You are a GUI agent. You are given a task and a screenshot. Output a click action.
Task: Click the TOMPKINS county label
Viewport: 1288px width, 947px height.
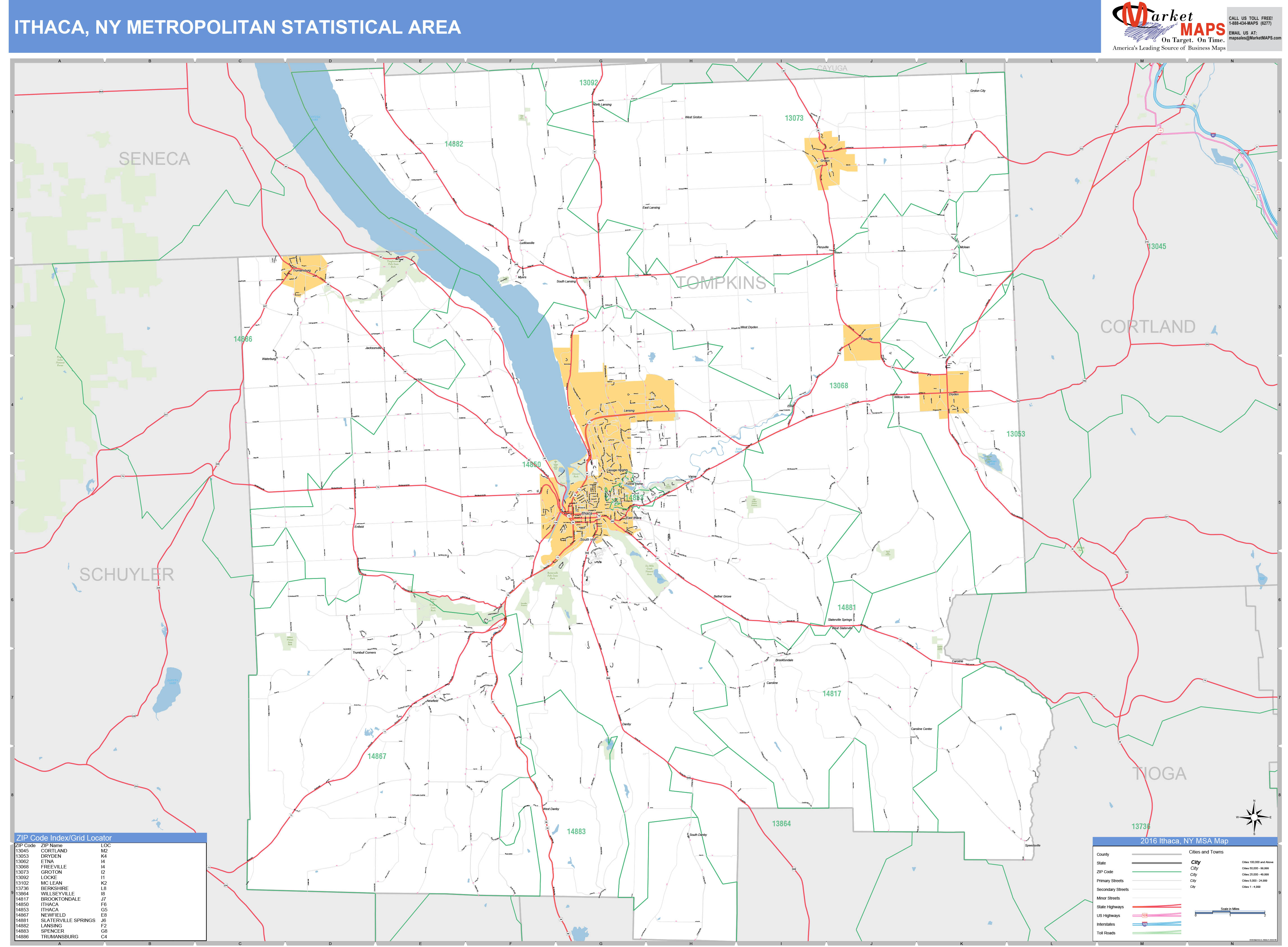721,283
